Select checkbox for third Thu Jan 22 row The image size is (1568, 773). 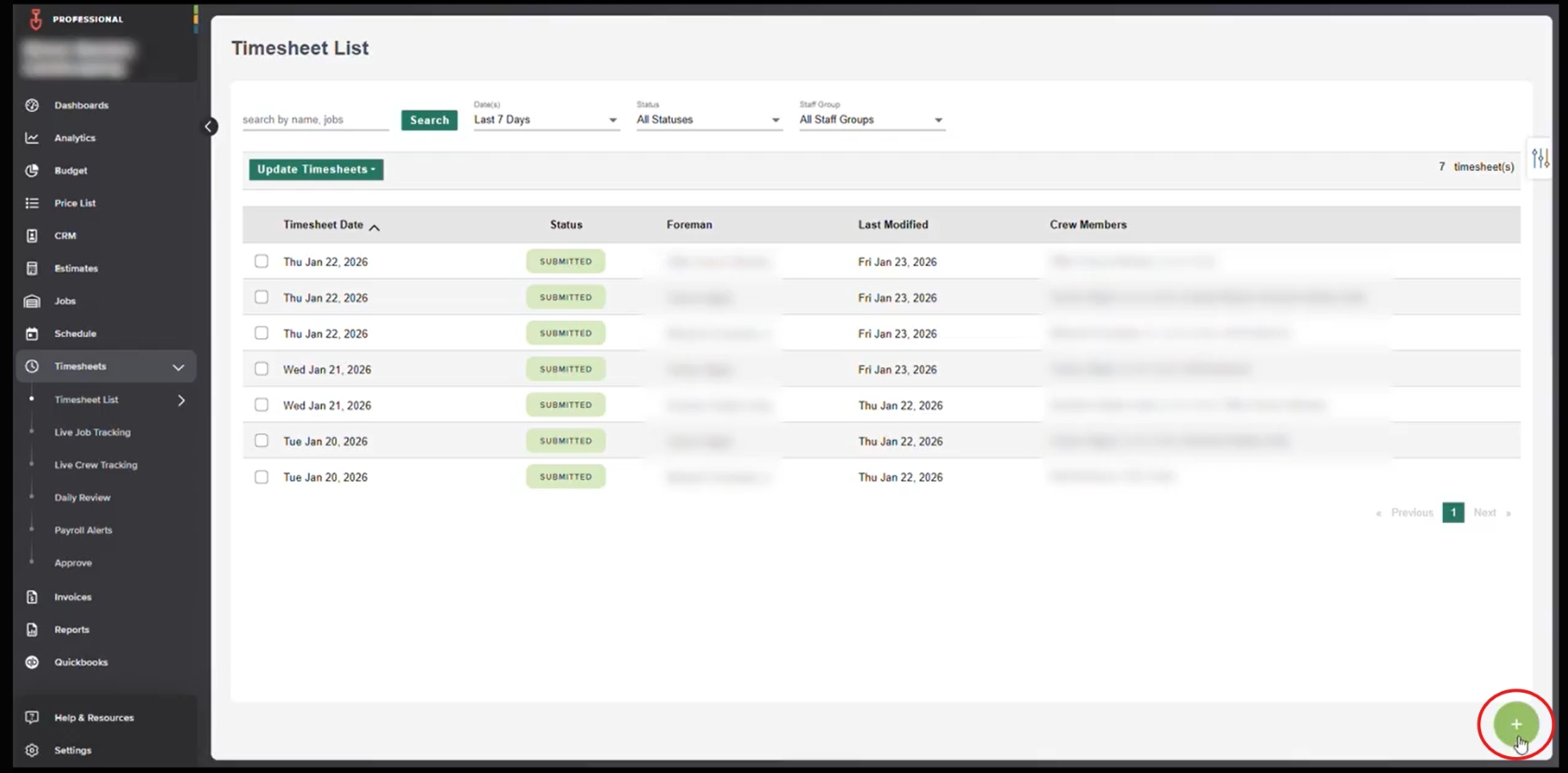pyautogui.click(x=261, y=333)
